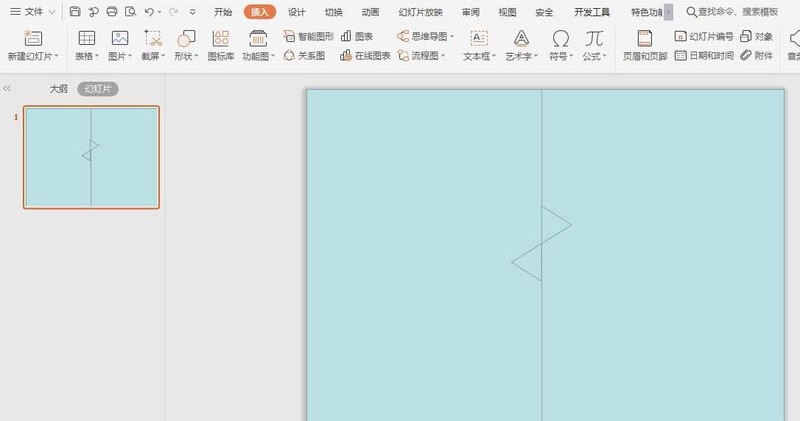Insert an 对象 object

[x=756, y=36]
